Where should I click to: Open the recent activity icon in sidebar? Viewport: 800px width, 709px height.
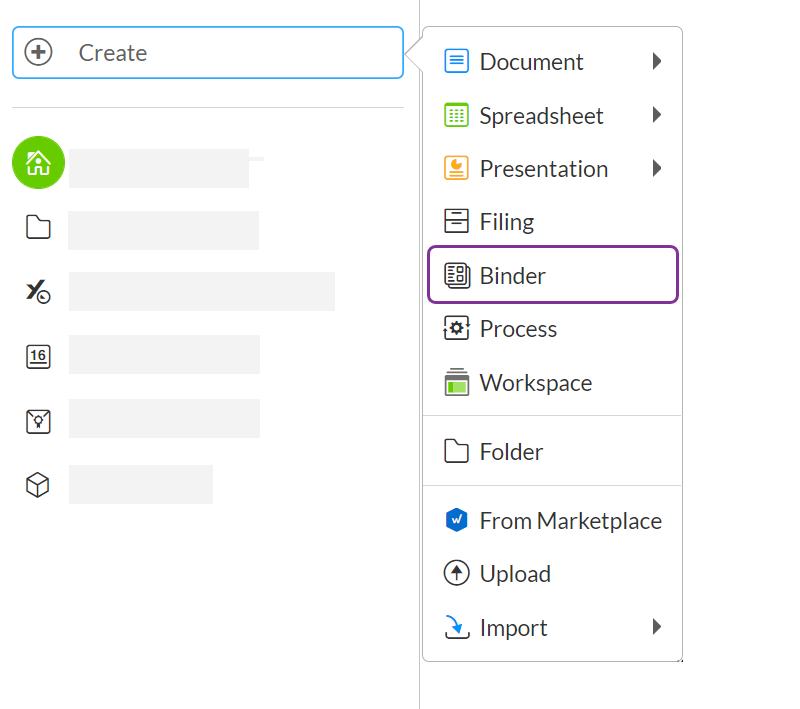pos(37,291)
